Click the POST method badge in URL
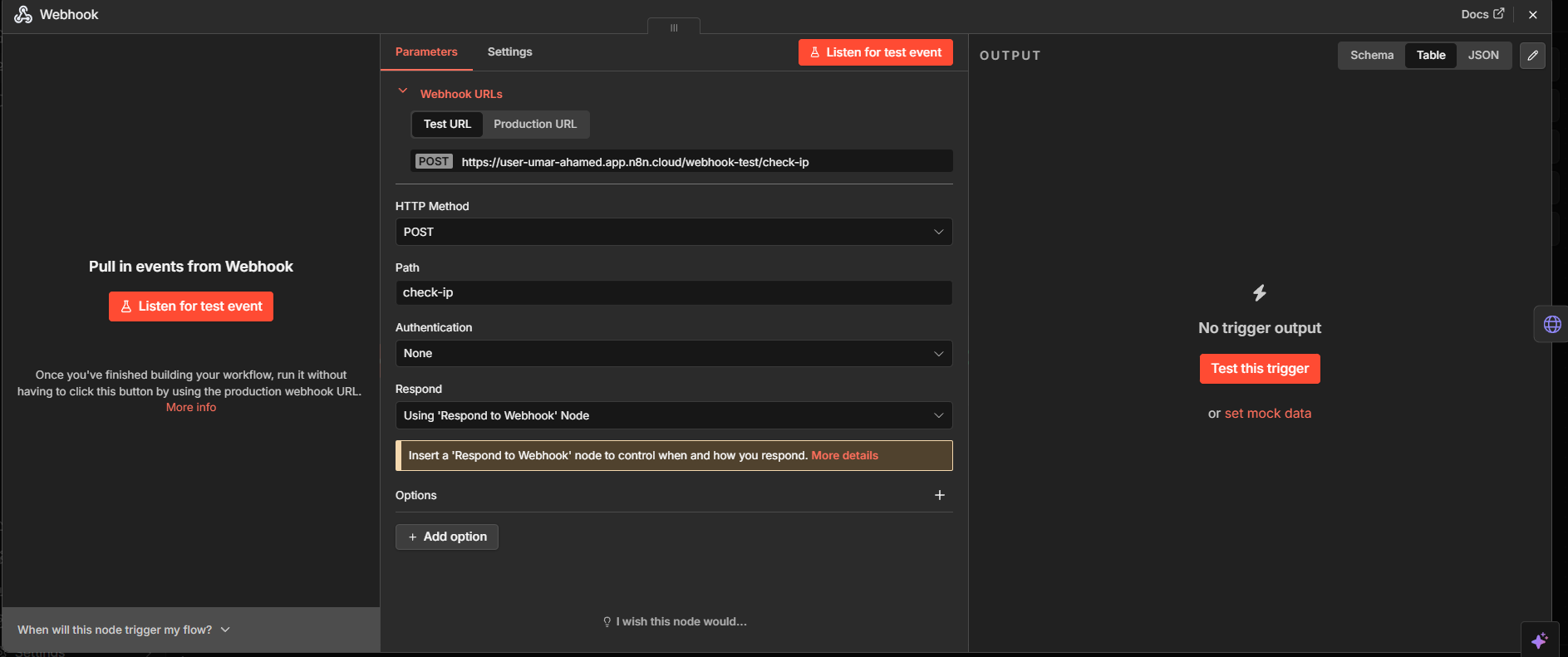The image size is (1568, 657). [x=434, y=161]
